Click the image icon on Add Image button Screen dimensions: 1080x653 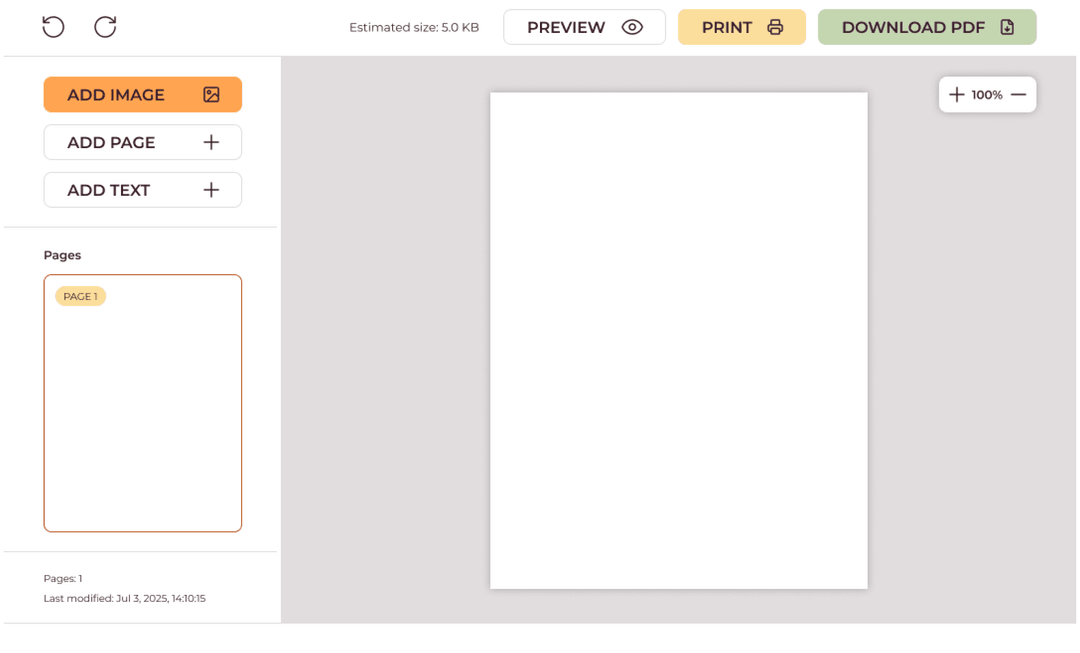211,94
